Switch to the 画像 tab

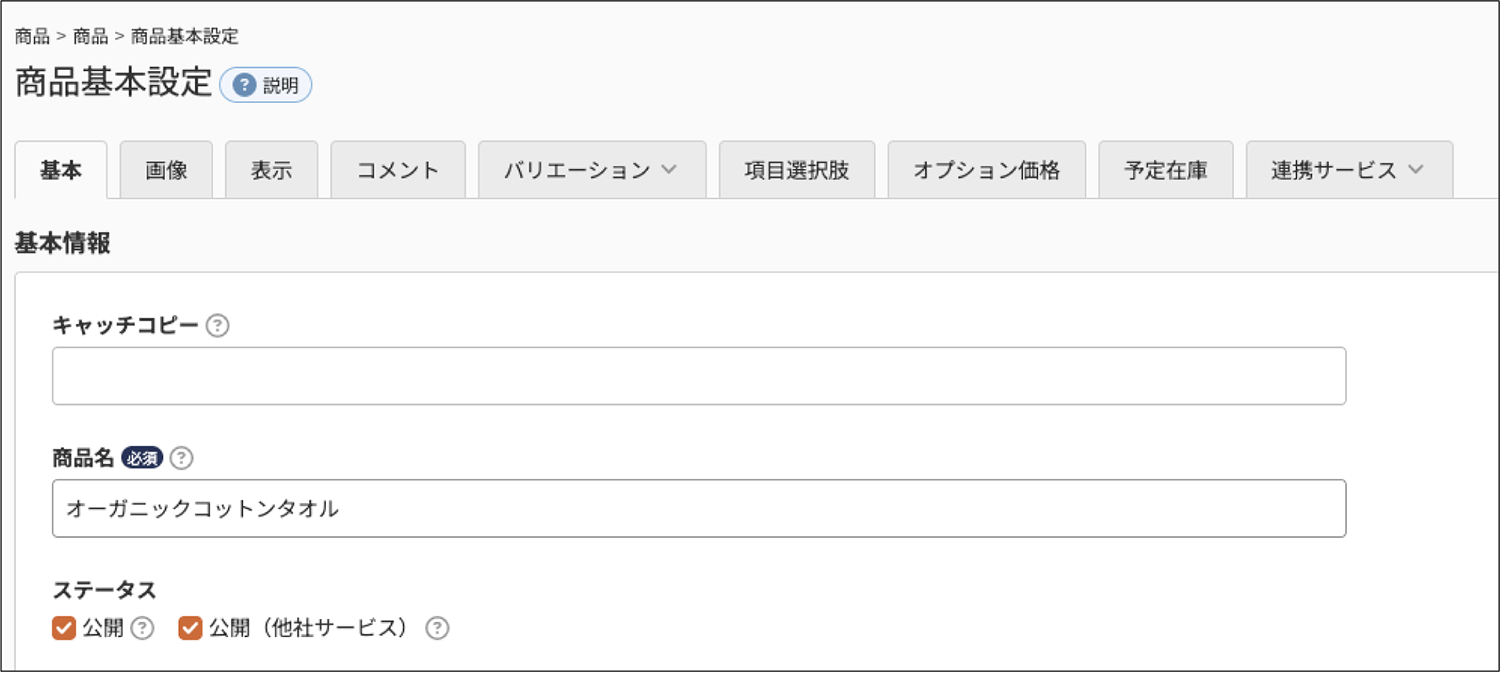coord(166,170)
